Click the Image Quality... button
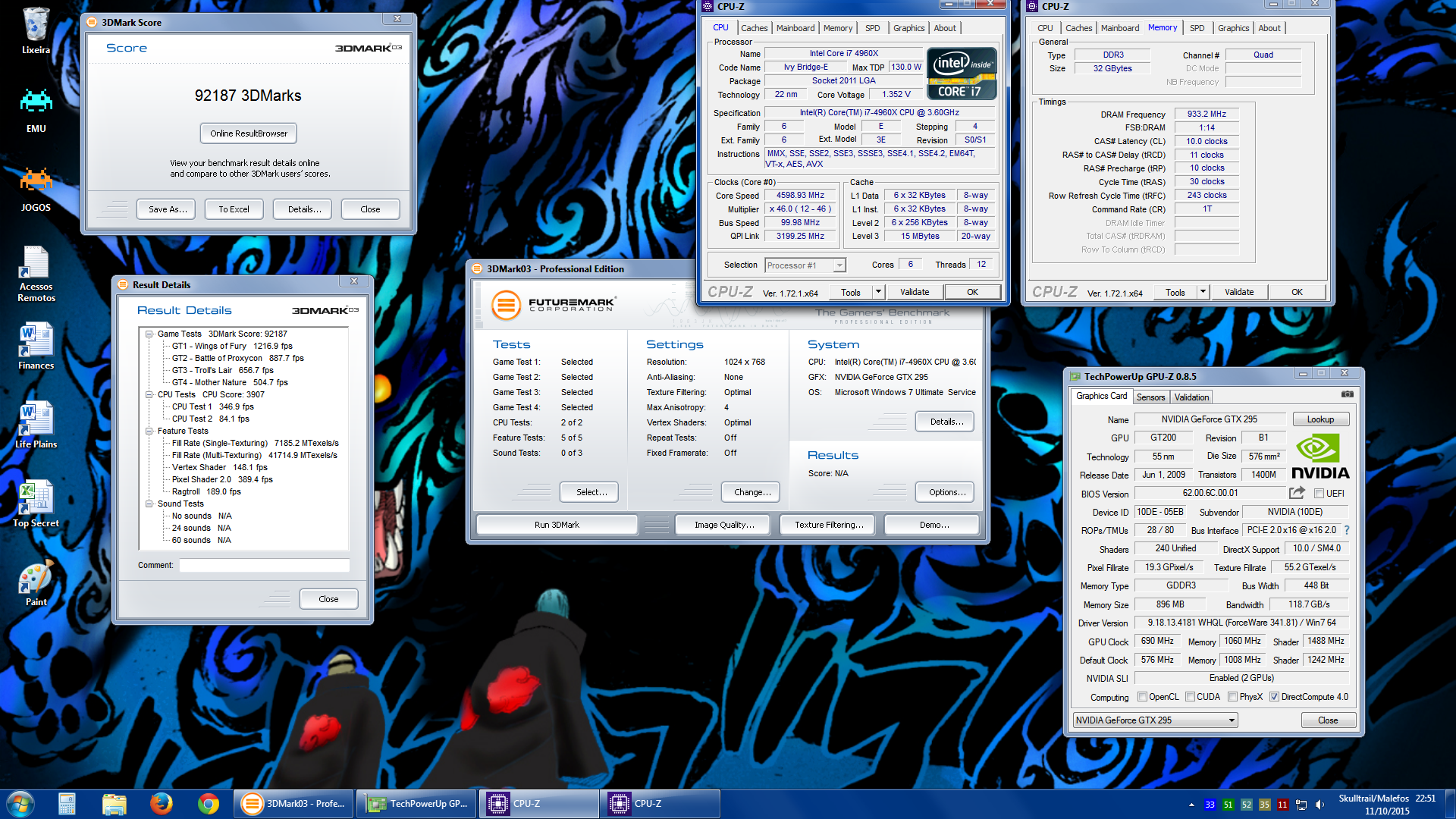Viewport: 1456px width, 819px height. click(x=724, y=525)
